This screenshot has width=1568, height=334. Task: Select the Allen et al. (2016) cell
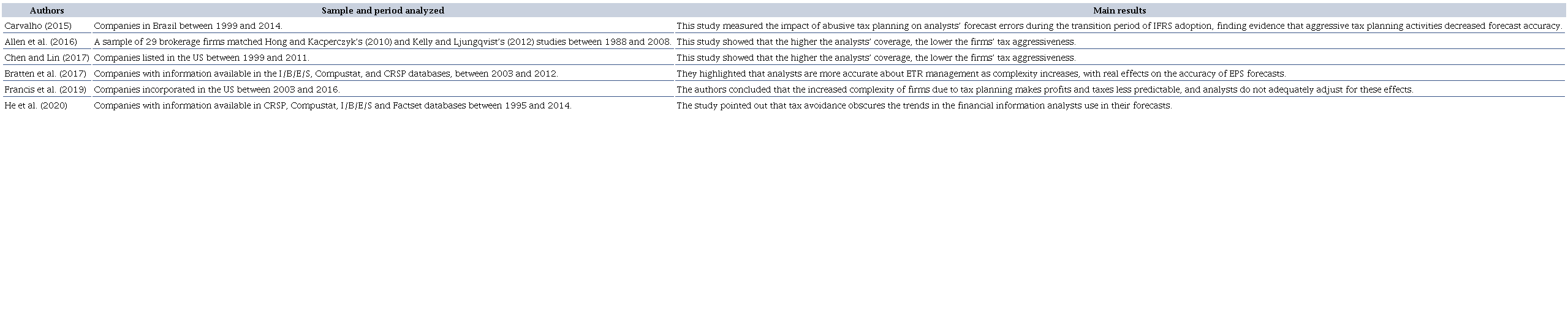[x=40, y=42]
